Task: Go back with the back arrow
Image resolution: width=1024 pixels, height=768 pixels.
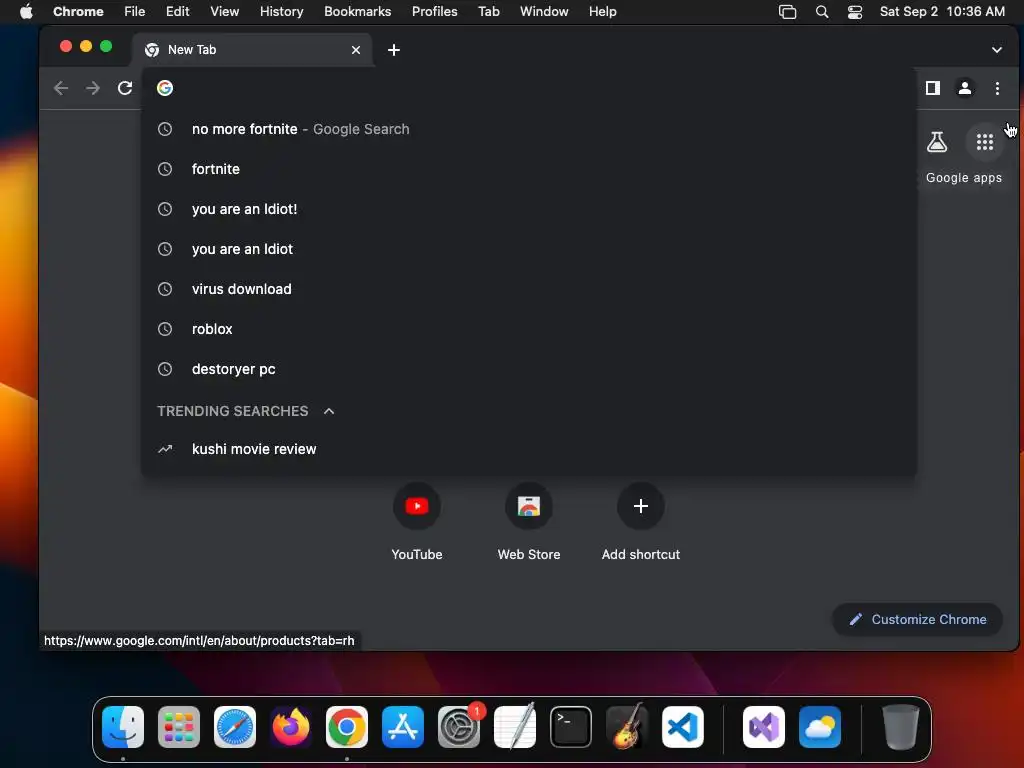Action: tap(61, 88)
